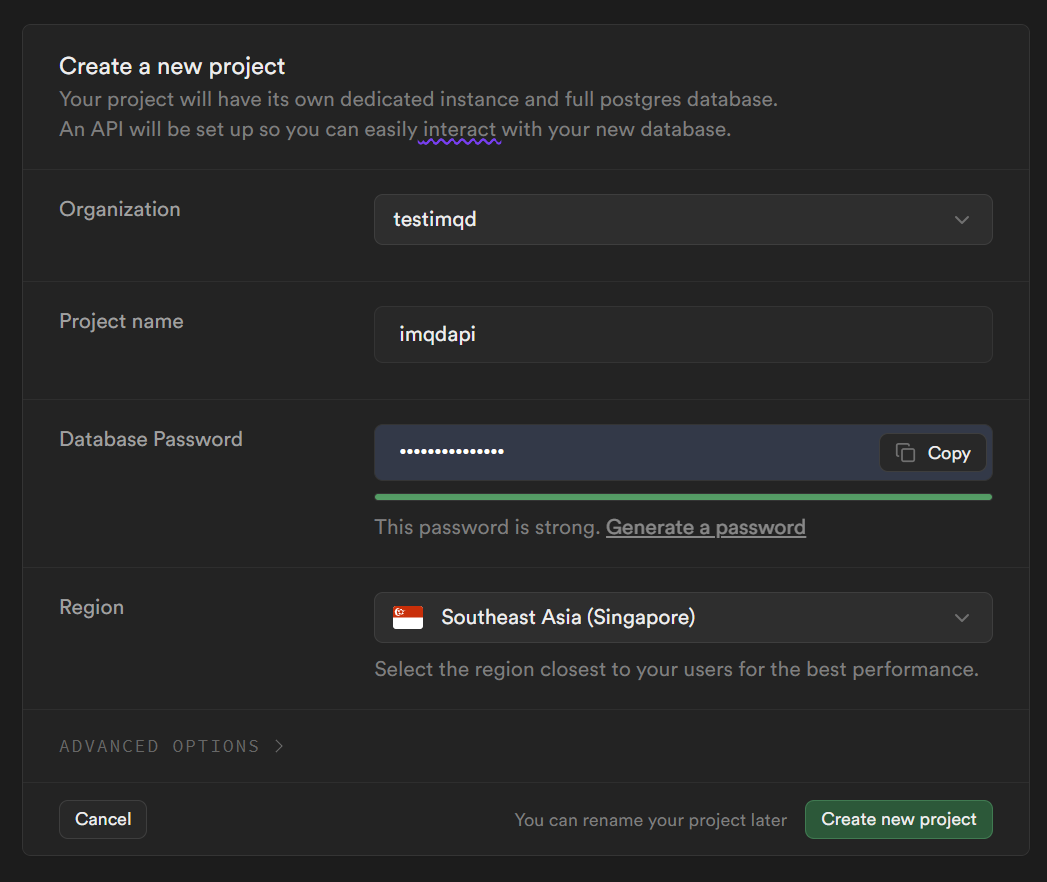Viewport: 1047px width, 882px height.
Task: Expand the Advanced Options section
Action: 160,746
